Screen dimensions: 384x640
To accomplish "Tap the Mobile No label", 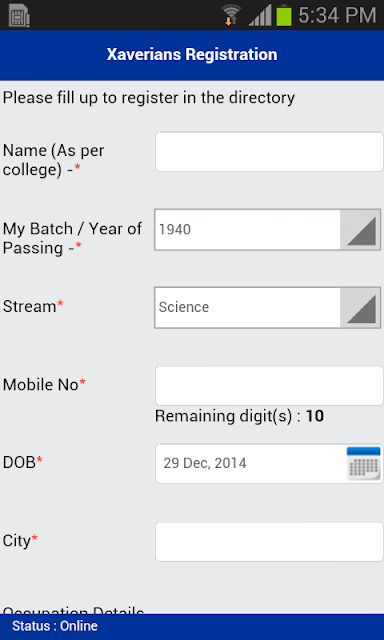I will [44, 384].
